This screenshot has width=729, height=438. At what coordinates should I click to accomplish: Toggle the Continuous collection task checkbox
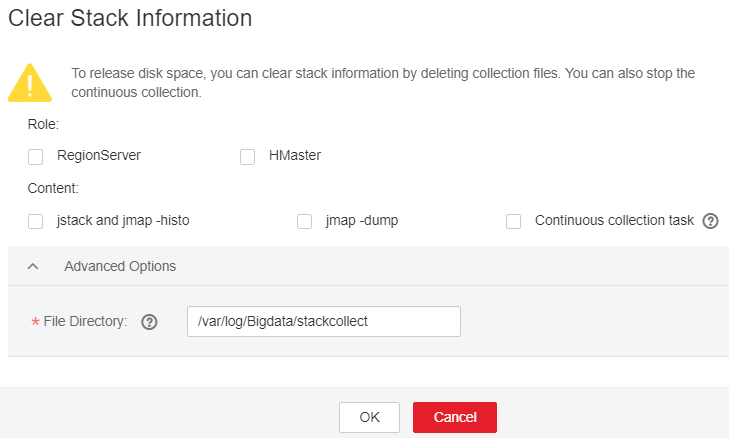(513, 221)
